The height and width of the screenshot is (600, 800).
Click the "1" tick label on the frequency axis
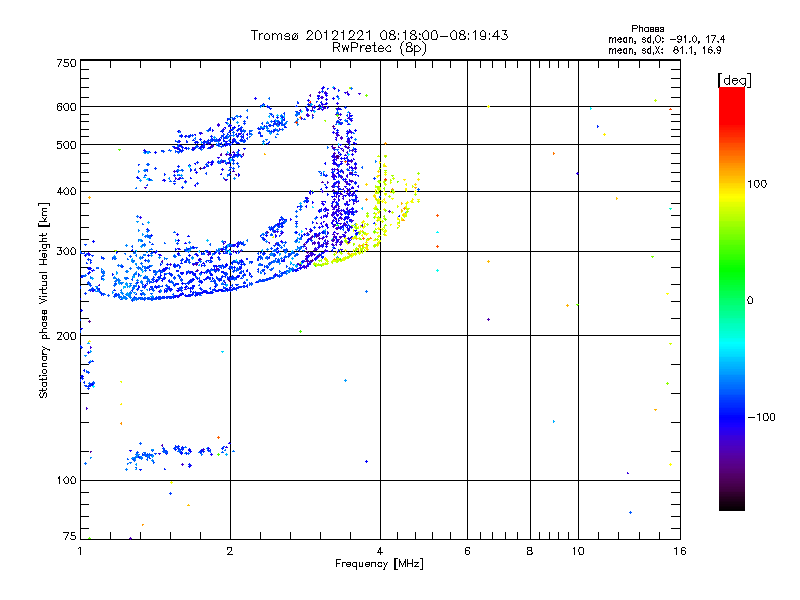(81, 551)
